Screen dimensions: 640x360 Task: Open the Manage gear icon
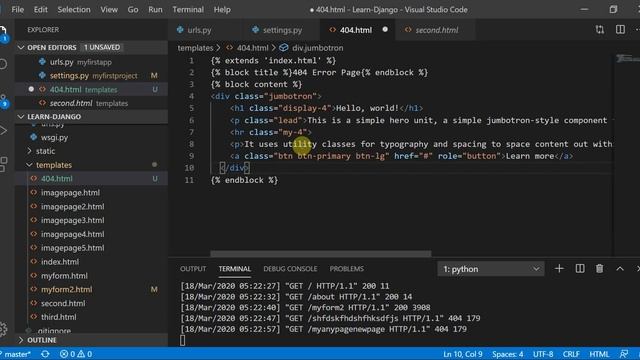point(3,329)
